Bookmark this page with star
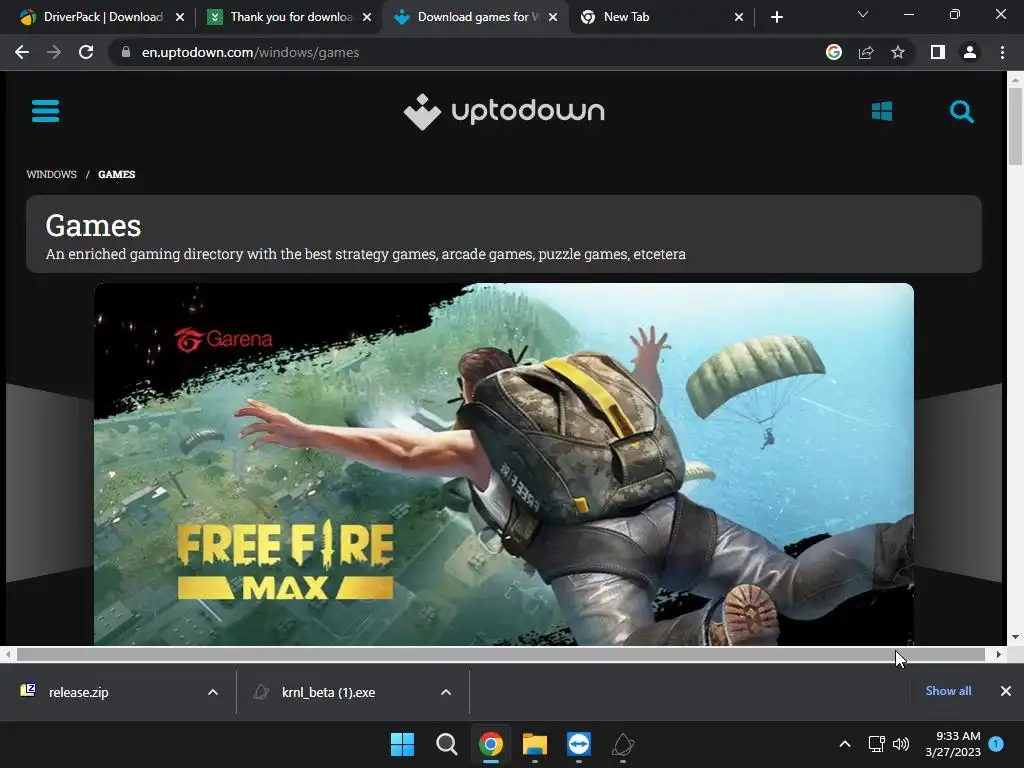 [x=898, y=52]
